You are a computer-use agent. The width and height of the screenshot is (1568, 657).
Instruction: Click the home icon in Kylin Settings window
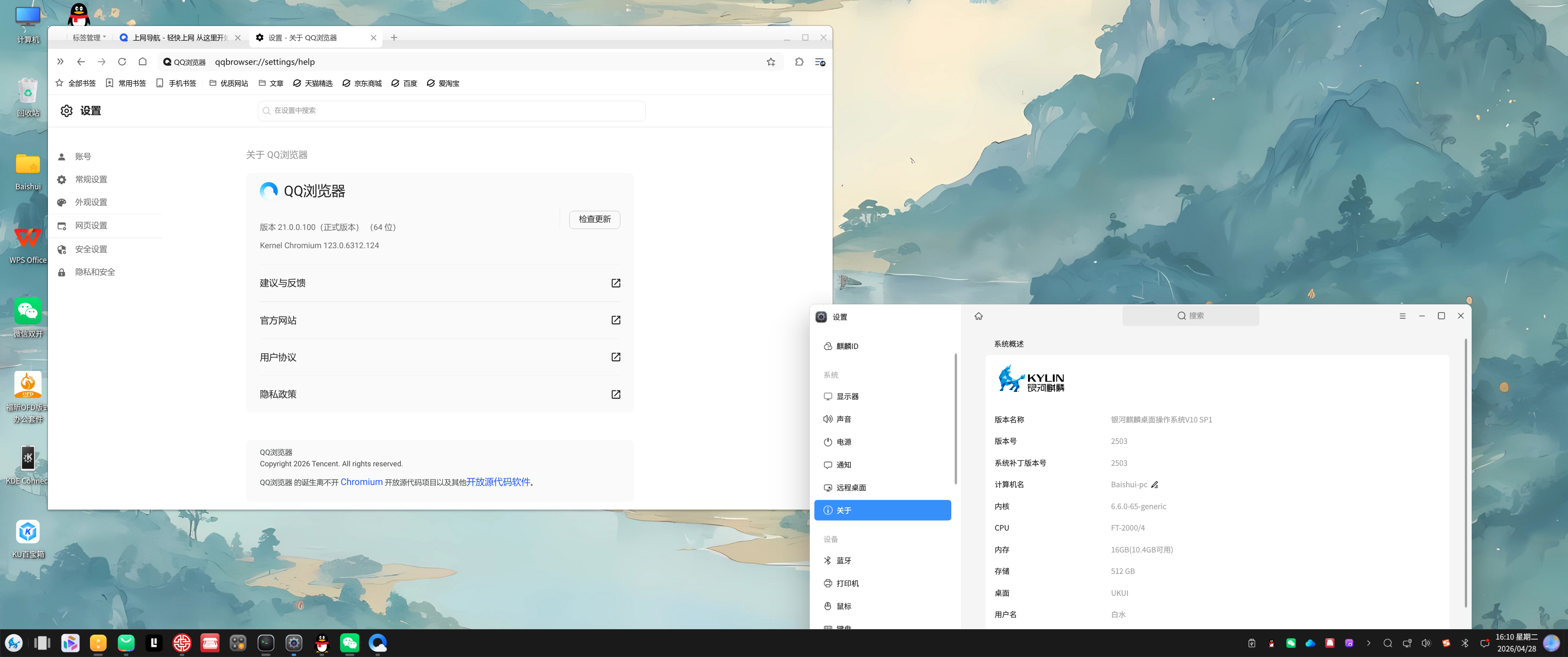click(x=979, y=316)
